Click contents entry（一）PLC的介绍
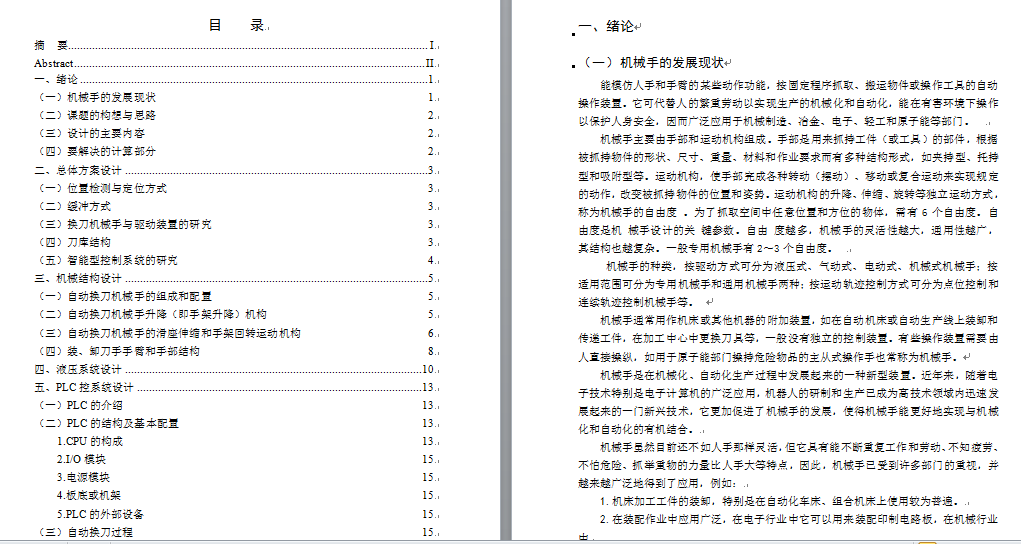This screenshot has height=544, width=1021. [236, 405]
